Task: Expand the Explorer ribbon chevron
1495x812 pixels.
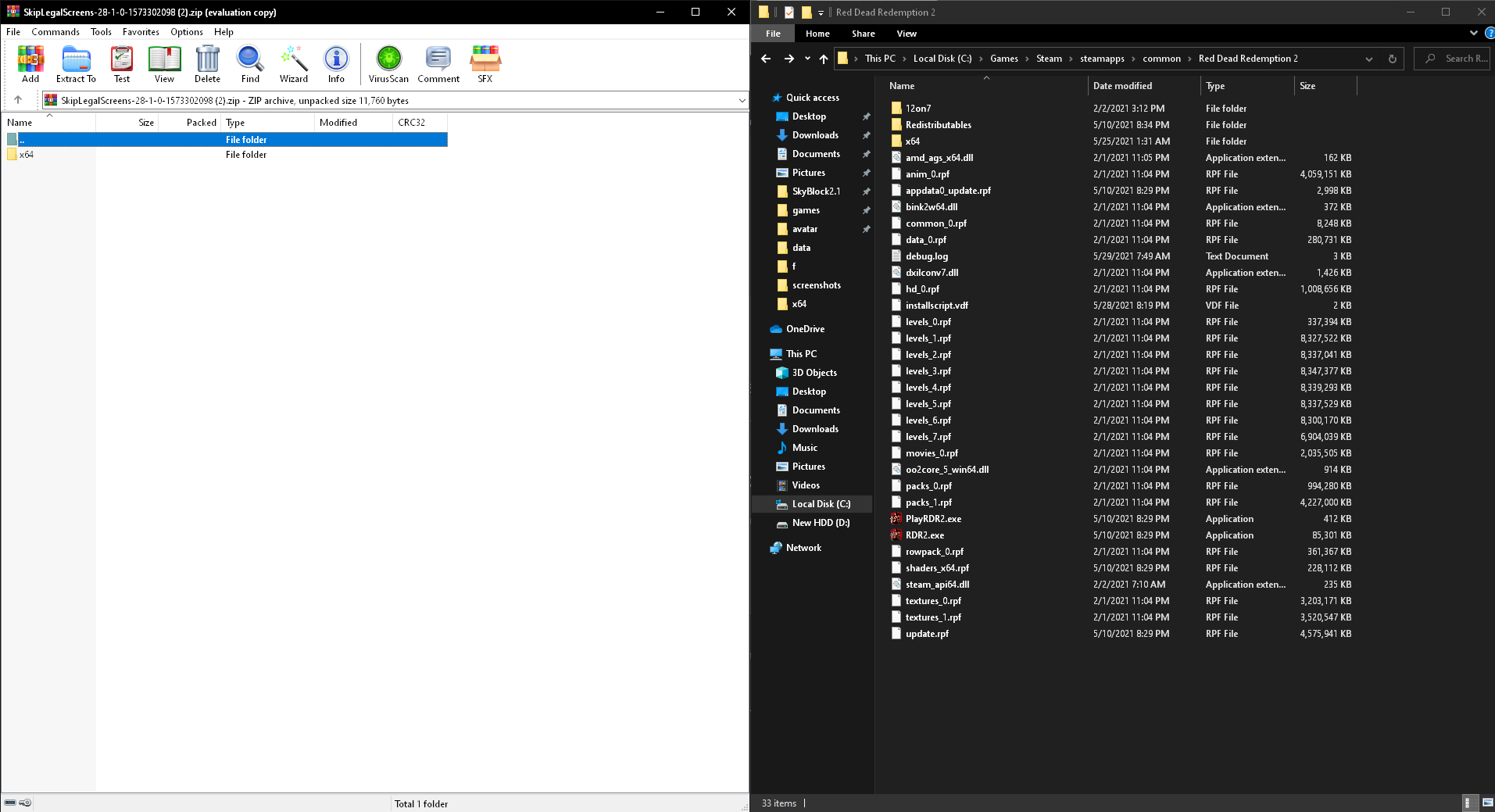Action: [1473, 33]
